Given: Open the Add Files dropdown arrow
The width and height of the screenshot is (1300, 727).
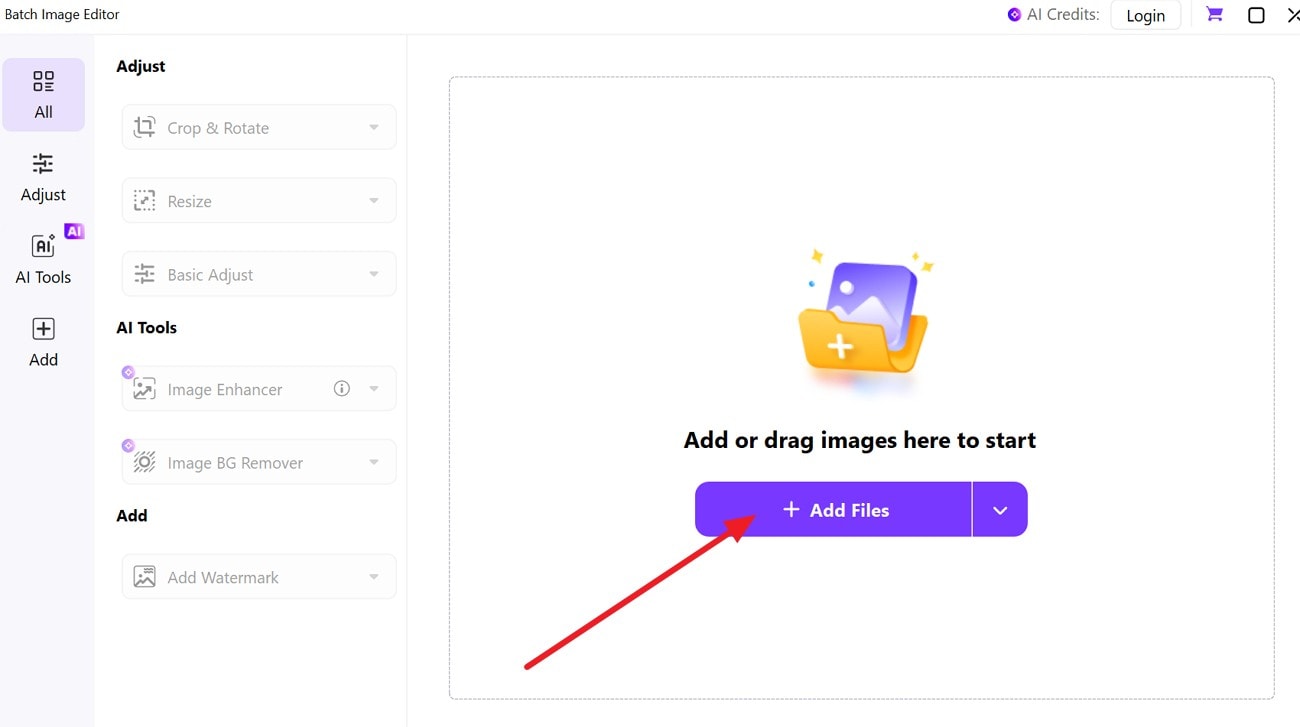Looking at the screenshot, I should click(999, 509).
